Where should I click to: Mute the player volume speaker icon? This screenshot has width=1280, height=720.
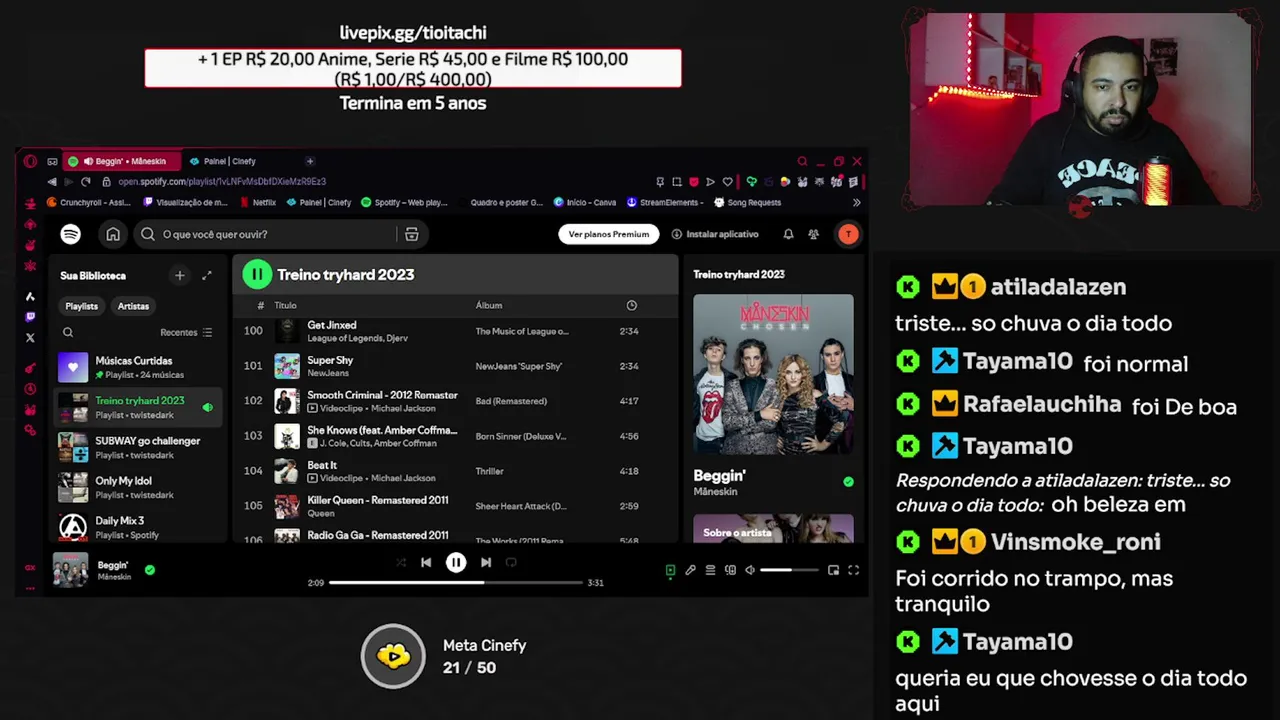pyautogui.click(x=750, y=570)
